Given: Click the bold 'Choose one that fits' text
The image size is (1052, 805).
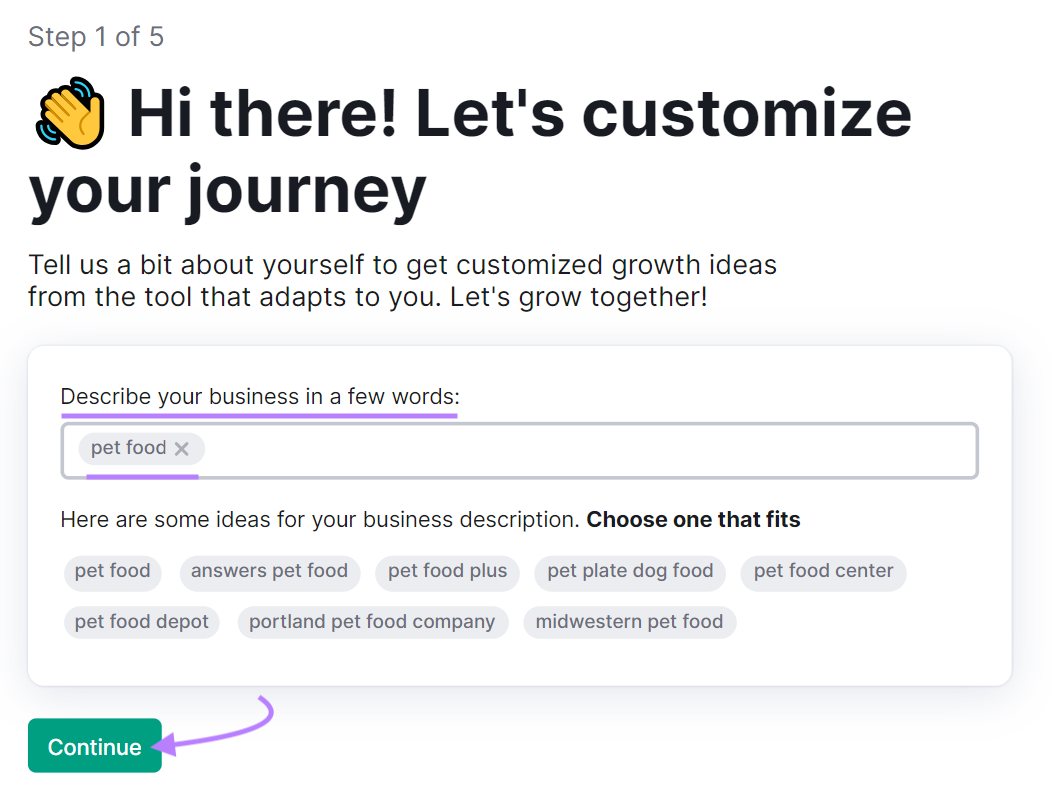Looking at the screenshot, I should tap(693, 520).
